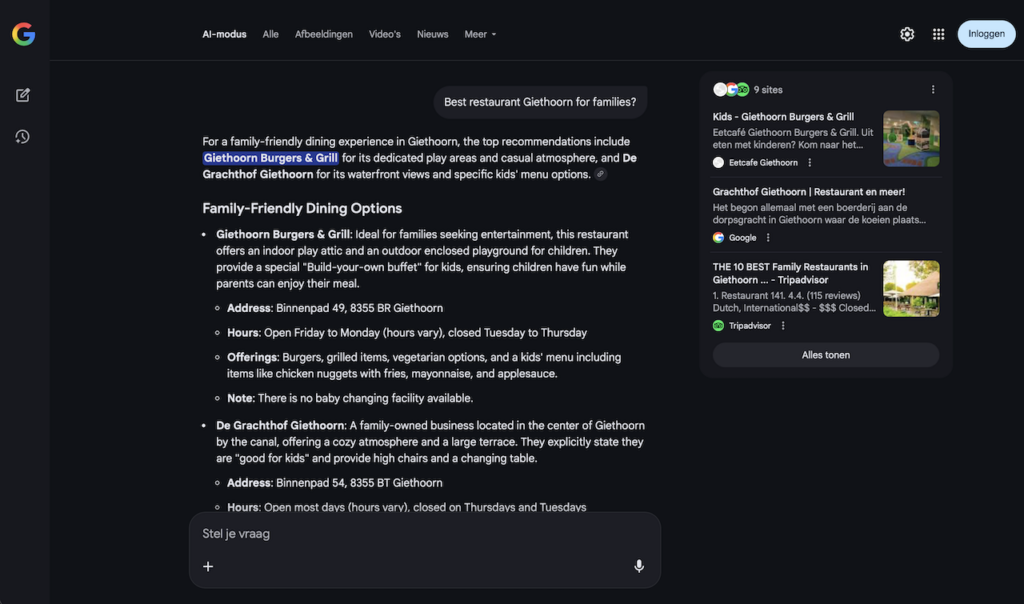1024x604 pixels.
Task: Switch to the Afbeeldingen tab
Action: 323,34
